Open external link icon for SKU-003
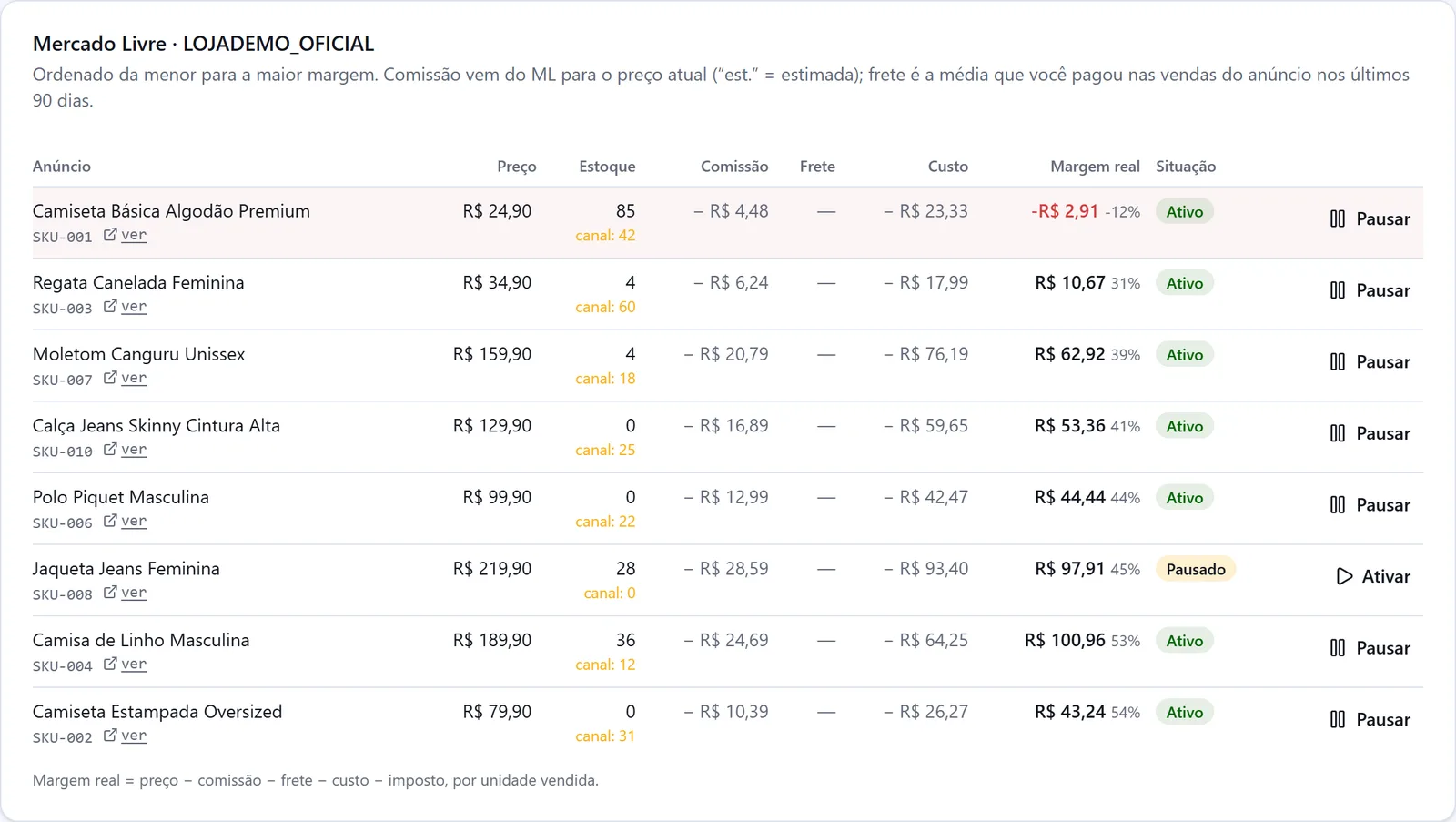 click(x=110, y=307)
